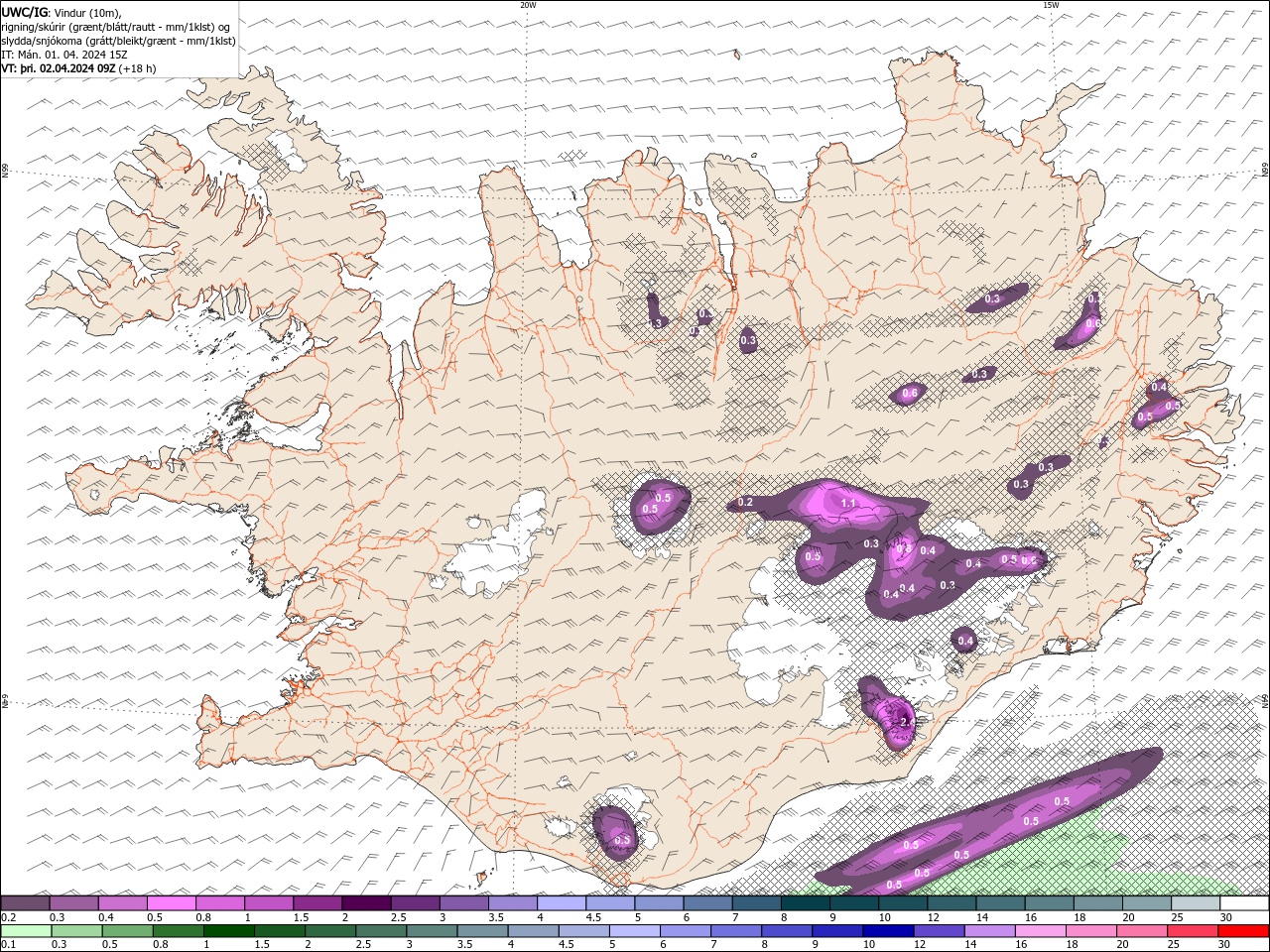Pick the lower-row green rain swatch labelled 0.5
Image resolution: width=1270 pixels, height=952 pixels.
coord(127,931)
